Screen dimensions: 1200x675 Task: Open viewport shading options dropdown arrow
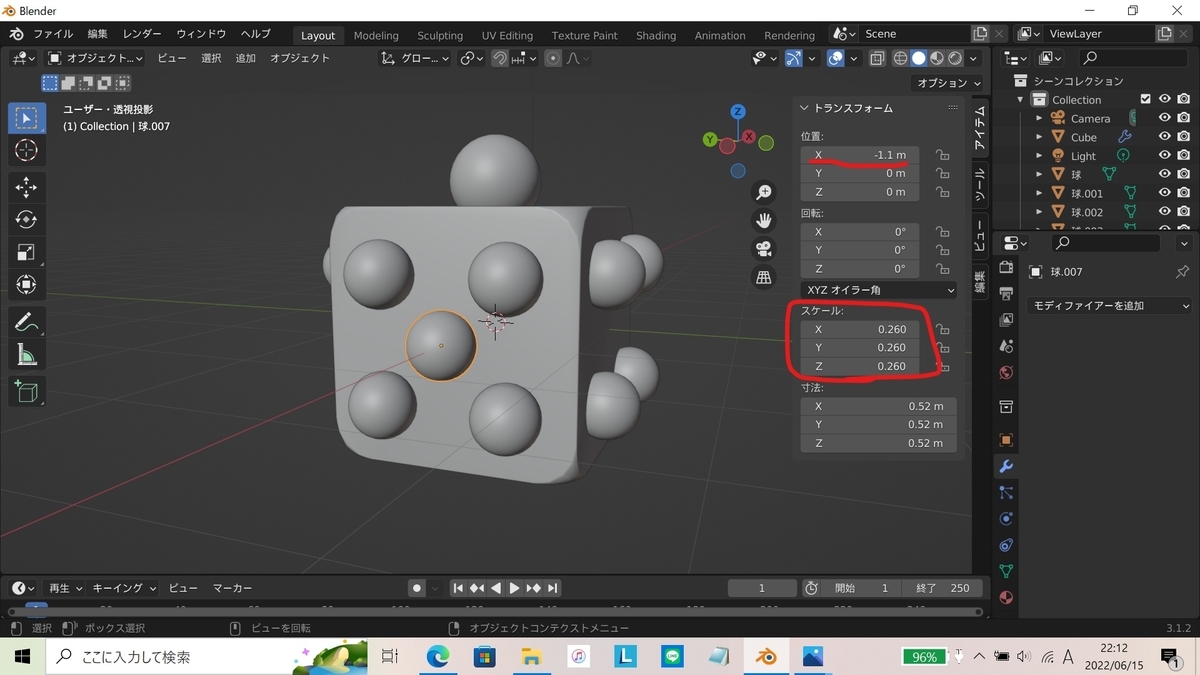975,58
